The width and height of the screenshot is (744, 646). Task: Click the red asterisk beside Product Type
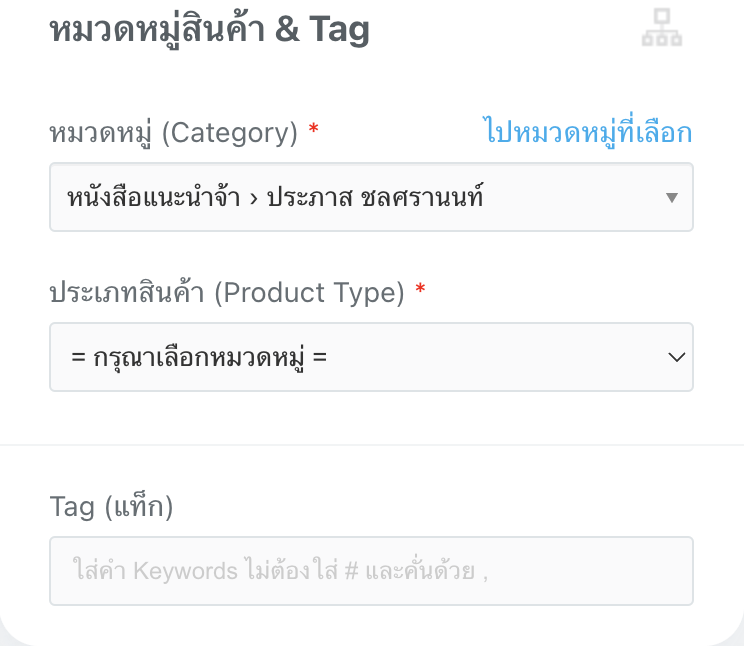click(420, 290)
